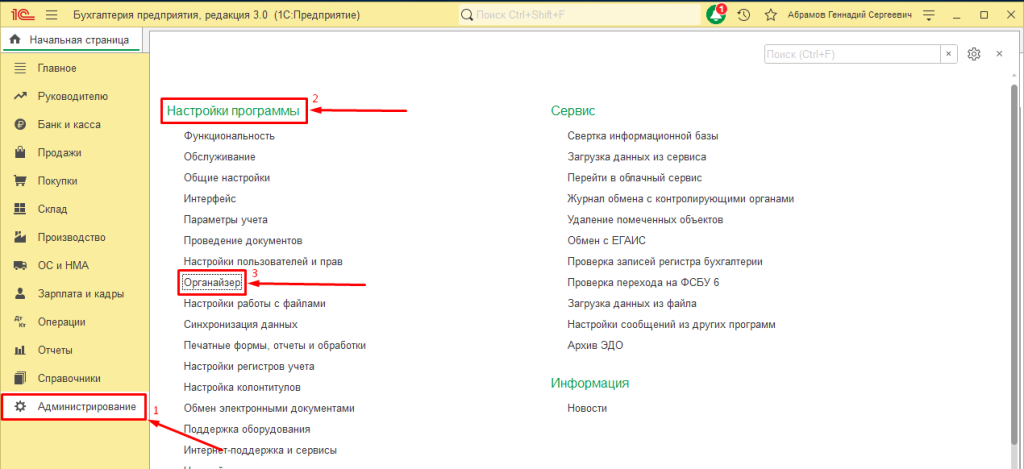Open the Руководителю section
This screenshot has height=469, width=1024.
[72, 96]
